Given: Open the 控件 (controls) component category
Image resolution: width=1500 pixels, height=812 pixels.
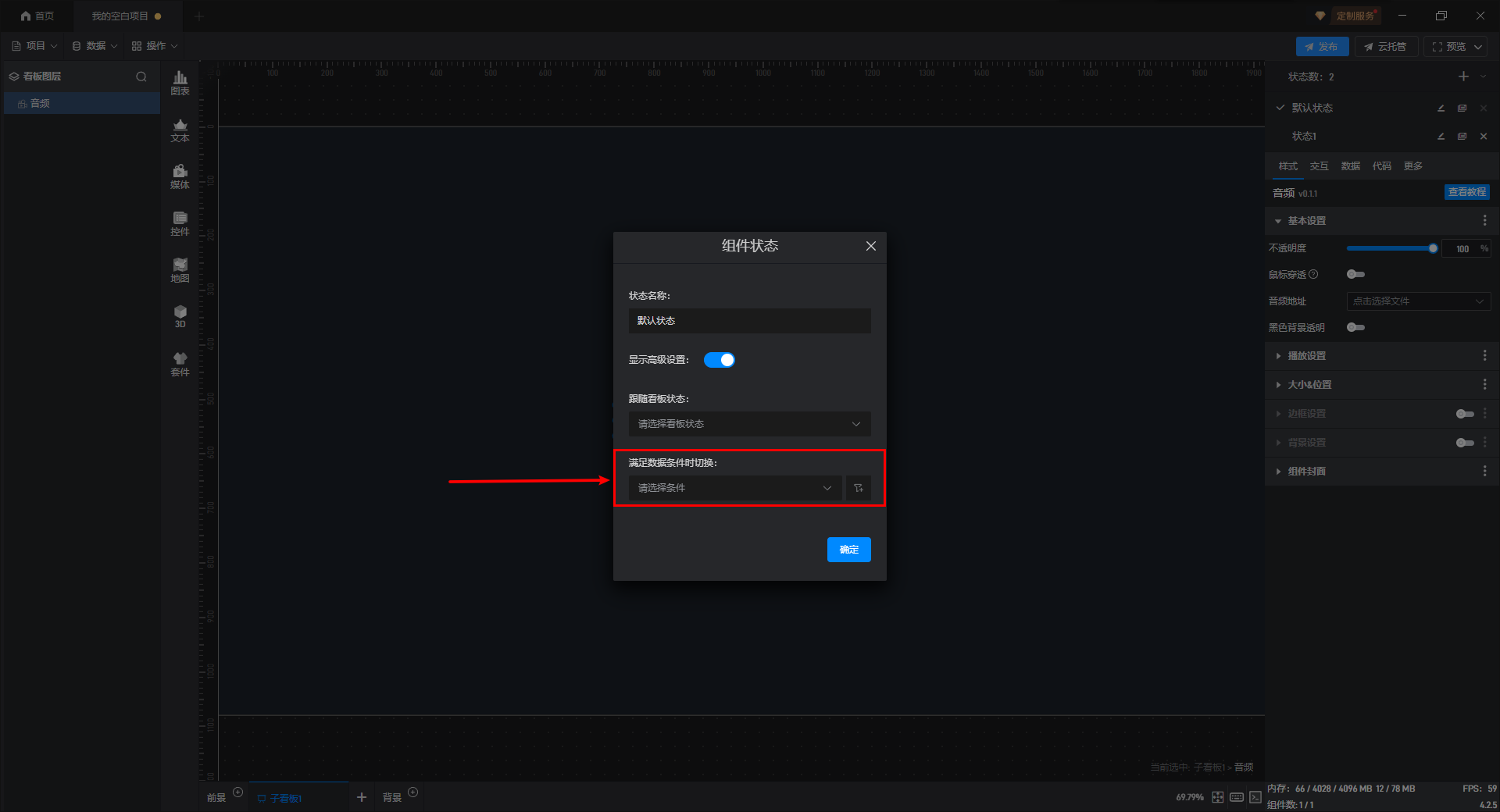Looking at the screenshot, I should 180,223.
